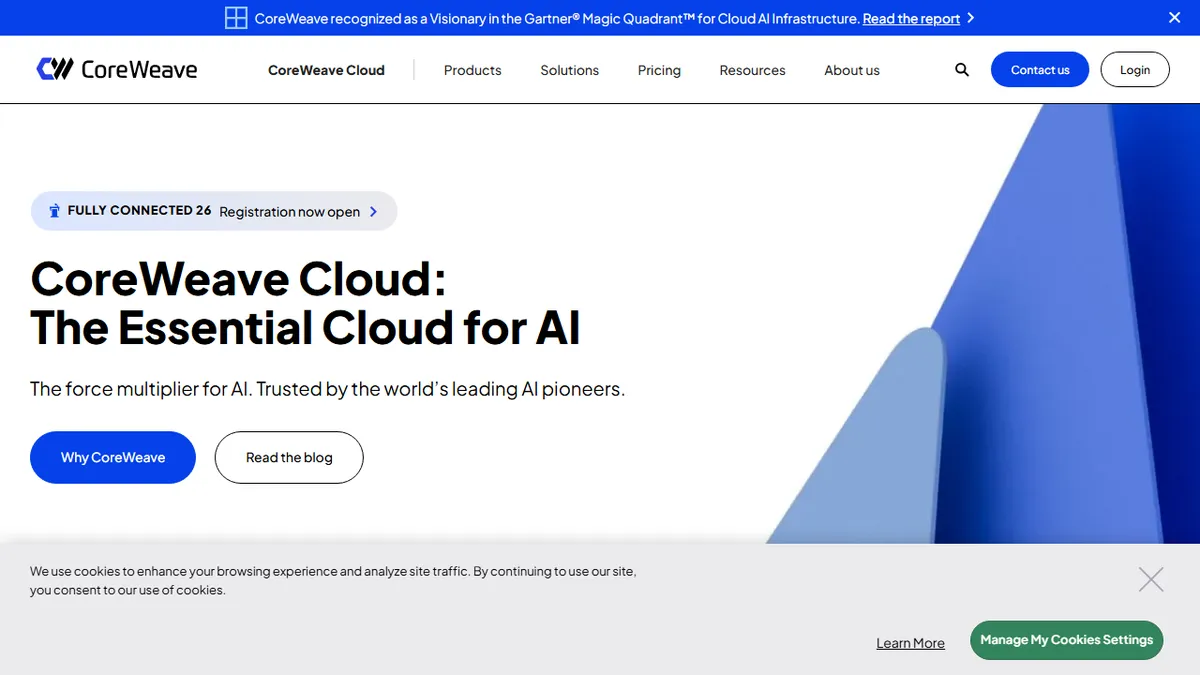The image size is (1200, 675).
Task: Click Read the blog button
Action: pos(289,457)
